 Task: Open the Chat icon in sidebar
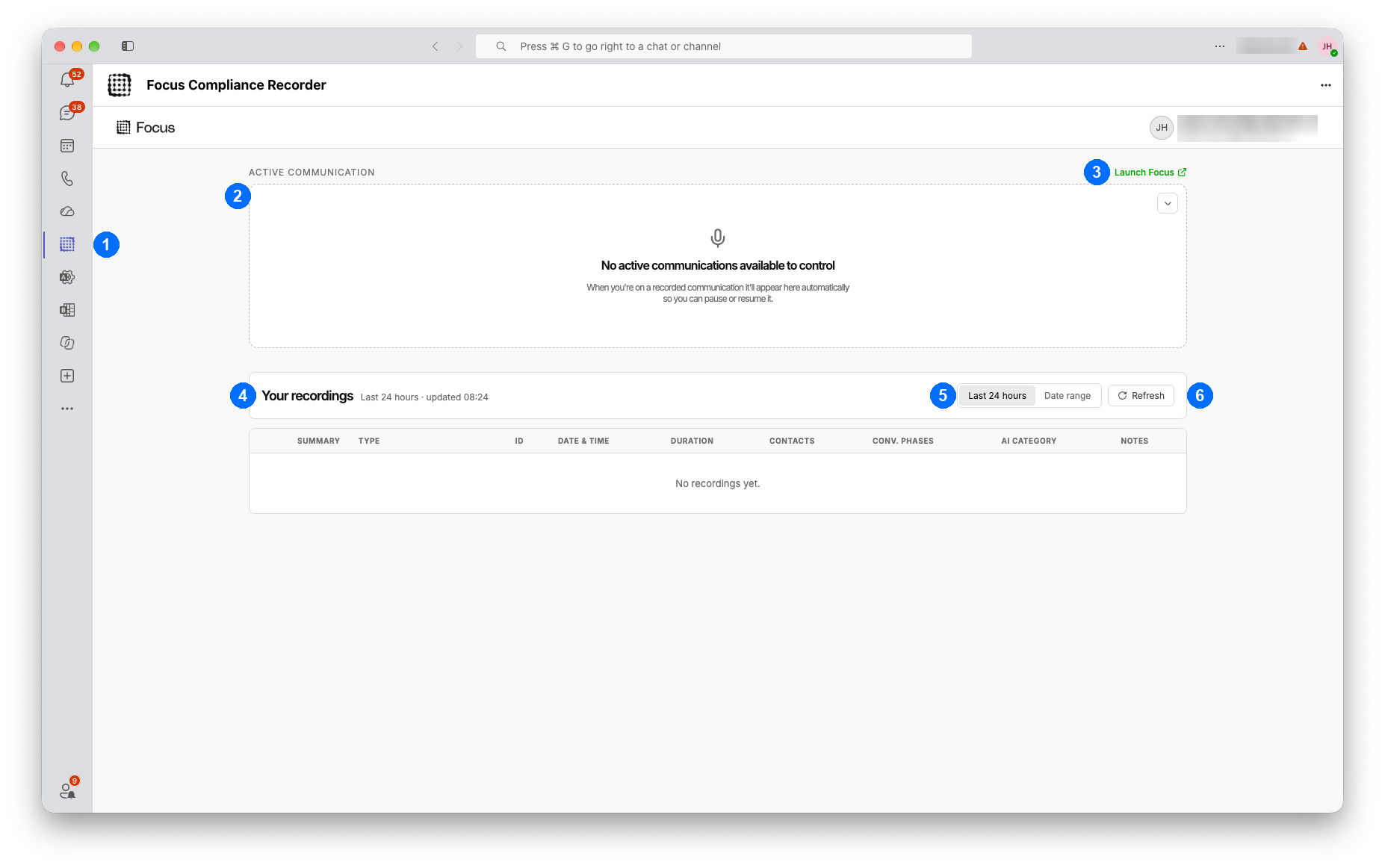(67, 113)
